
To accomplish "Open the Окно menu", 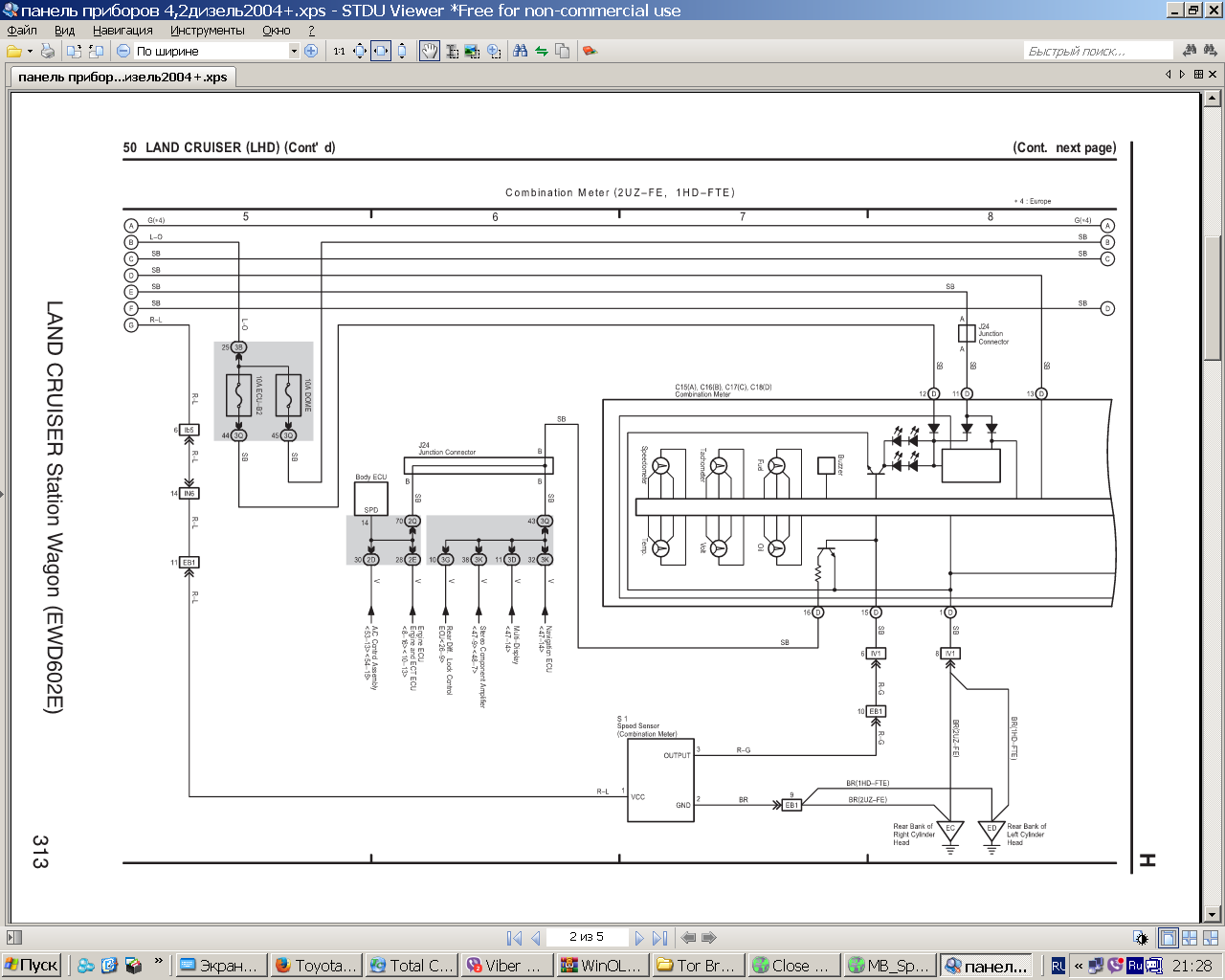I will click(277, 31).
